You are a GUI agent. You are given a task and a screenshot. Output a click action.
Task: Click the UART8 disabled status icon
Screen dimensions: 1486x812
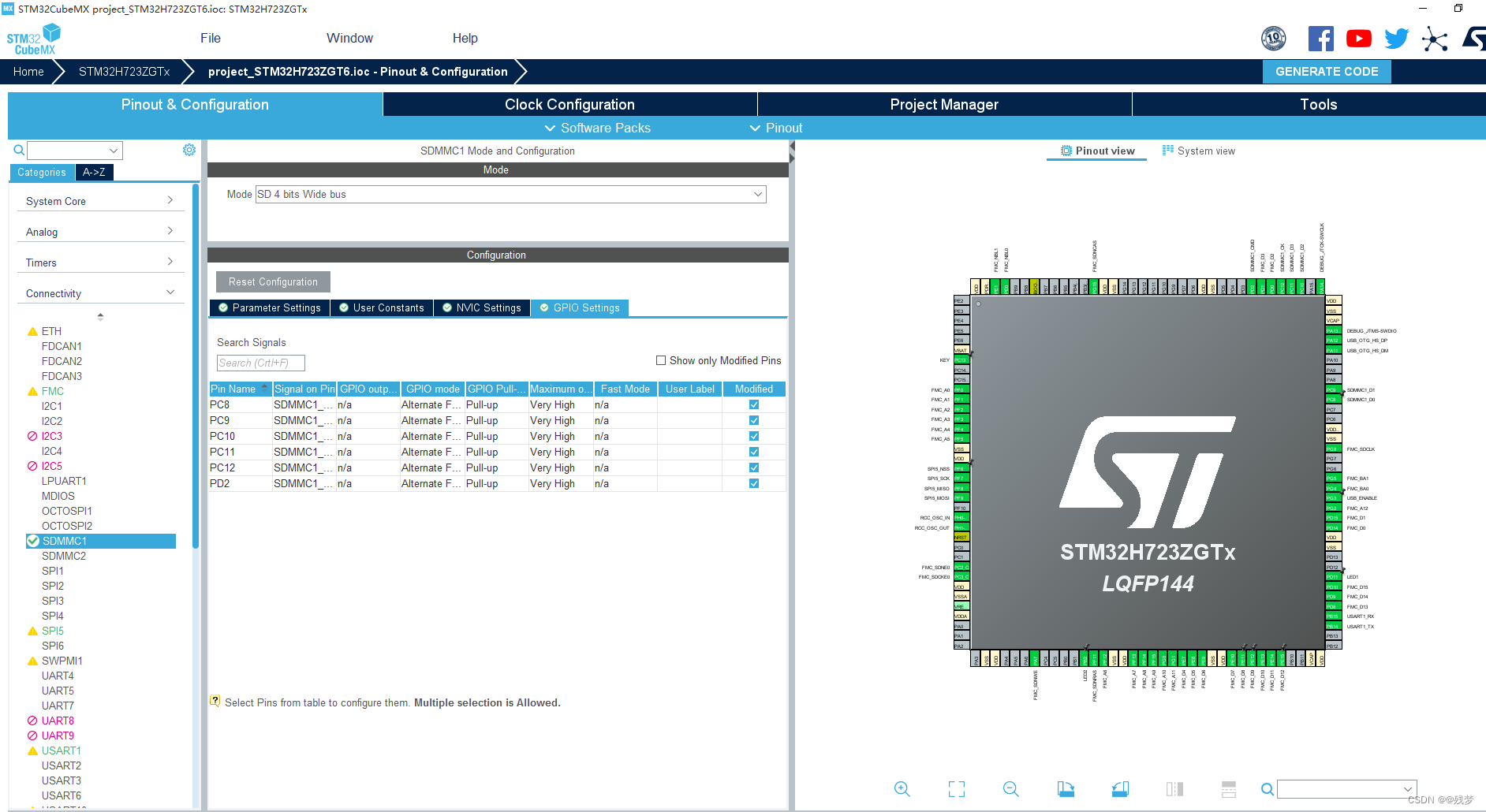[32, 721]
